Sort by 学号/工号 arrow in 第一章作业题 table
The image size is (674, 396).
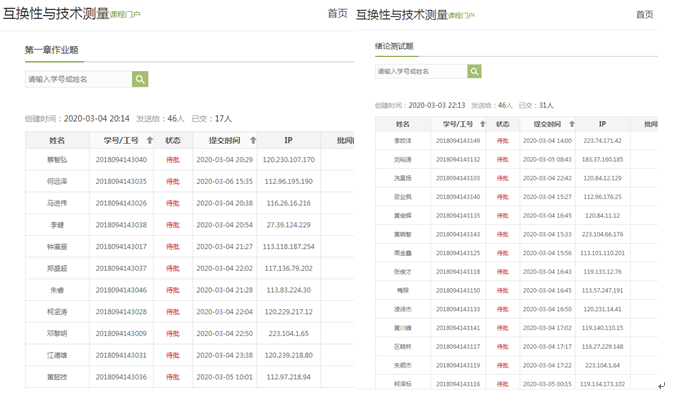click(x=150, y=140)
